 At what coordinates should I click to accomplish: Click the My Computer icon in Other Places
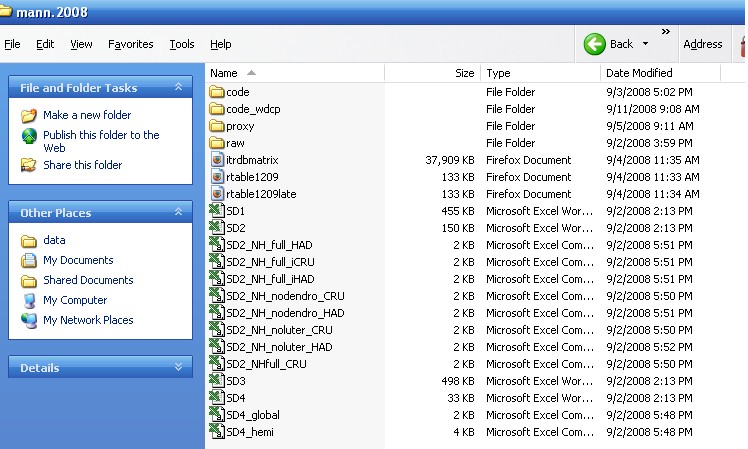30,300
